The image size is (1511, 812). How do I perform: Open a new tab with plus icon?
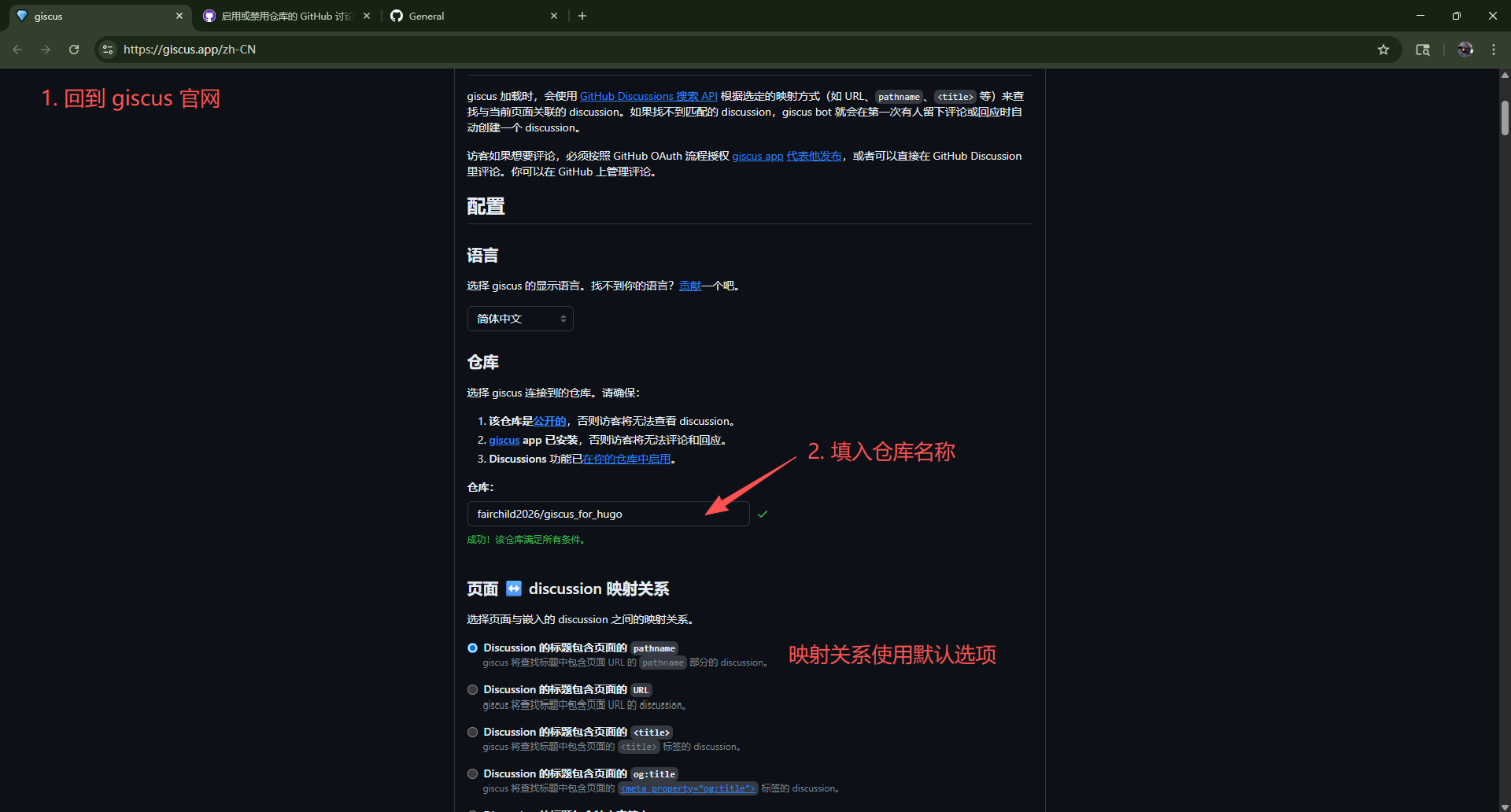coord(582,16)
